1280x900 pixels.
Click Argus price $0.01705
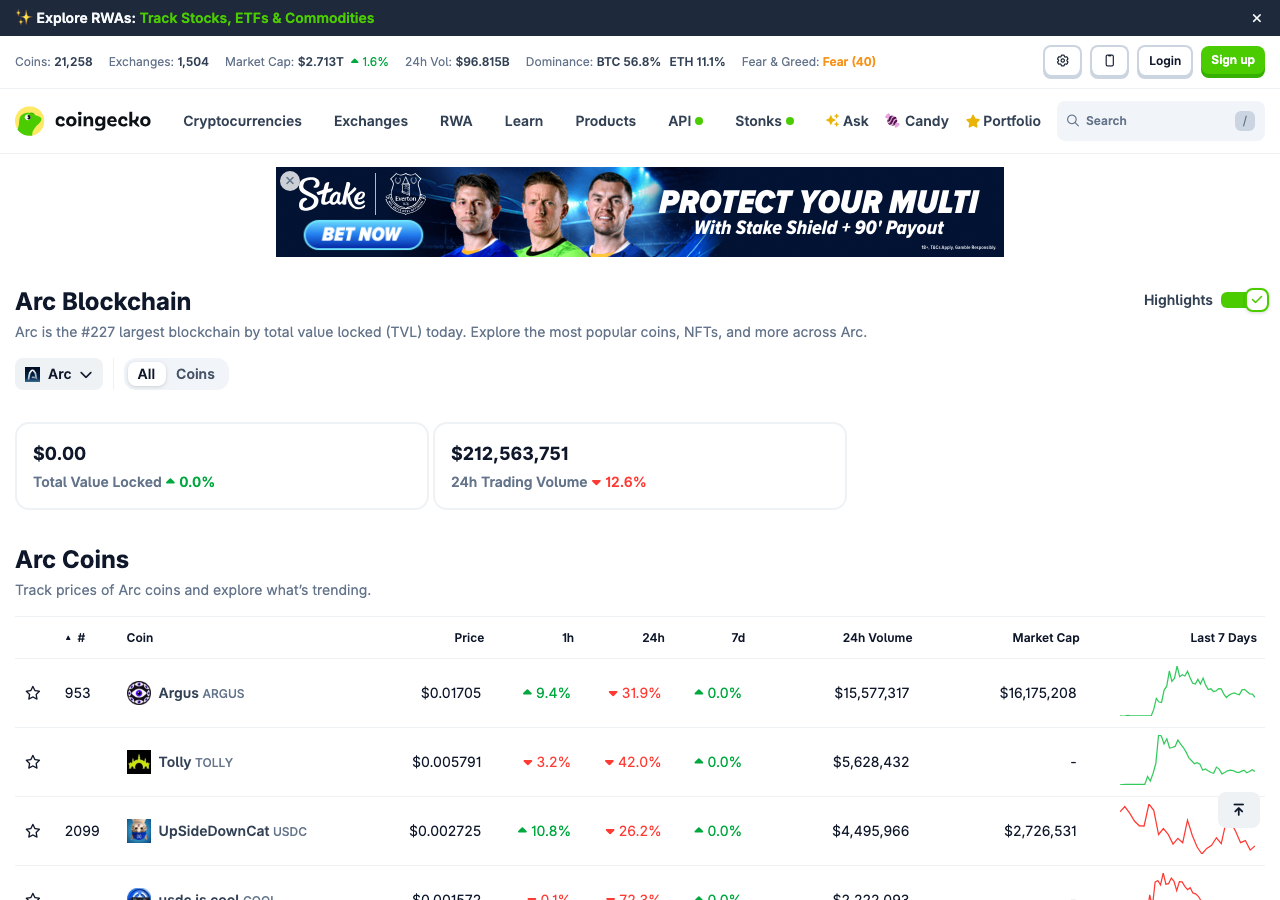pos(451,693)
